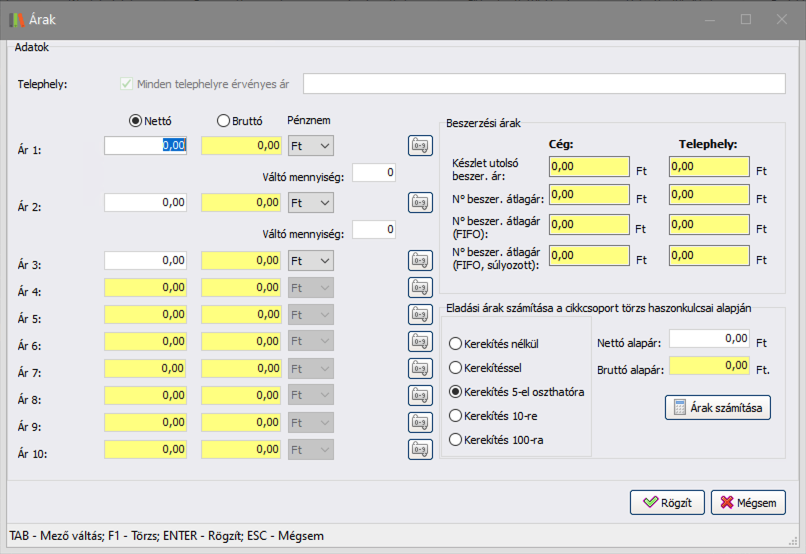Viewport: 806px width, 554px height.
Task: Click the Rögzít button to save
Action: tap(667, 502)
